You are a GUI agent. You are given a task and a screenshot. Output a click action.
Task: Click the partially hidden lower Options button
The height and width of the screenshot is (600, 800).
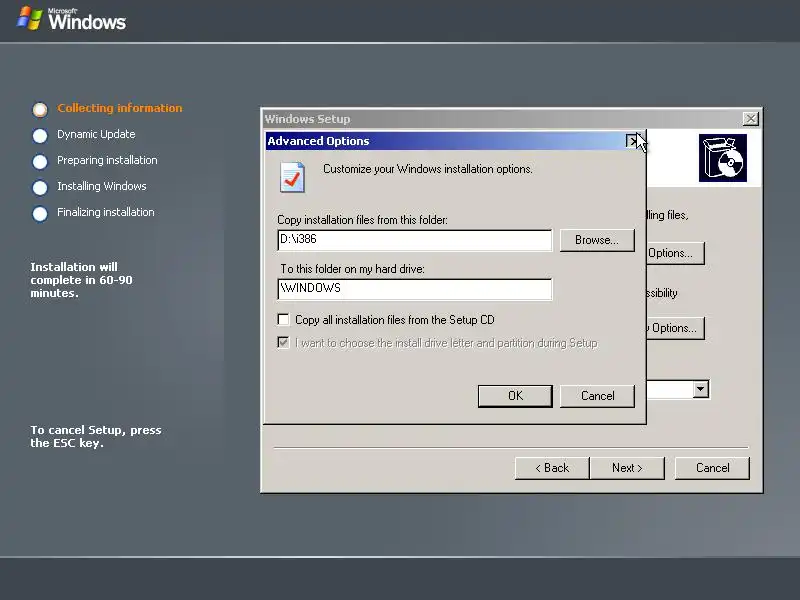click(676, 328)
